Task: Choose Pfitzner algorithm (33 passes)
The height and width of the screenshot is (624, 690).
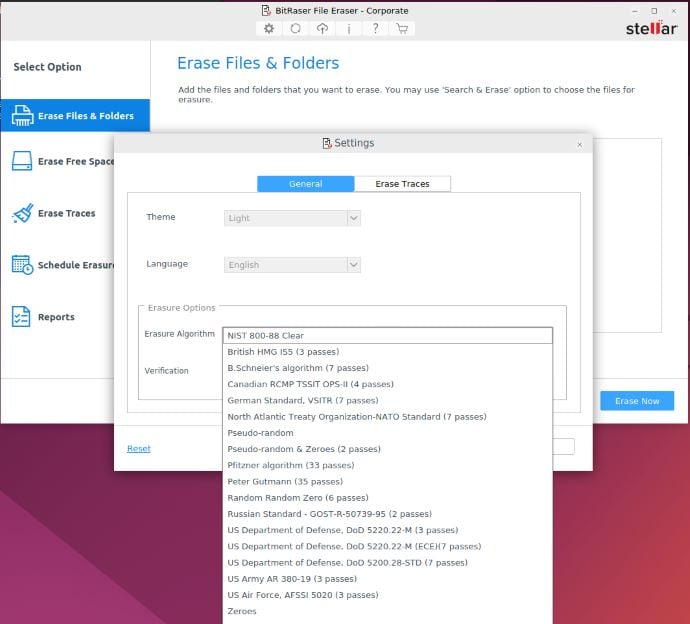Action: click(387, 465)
